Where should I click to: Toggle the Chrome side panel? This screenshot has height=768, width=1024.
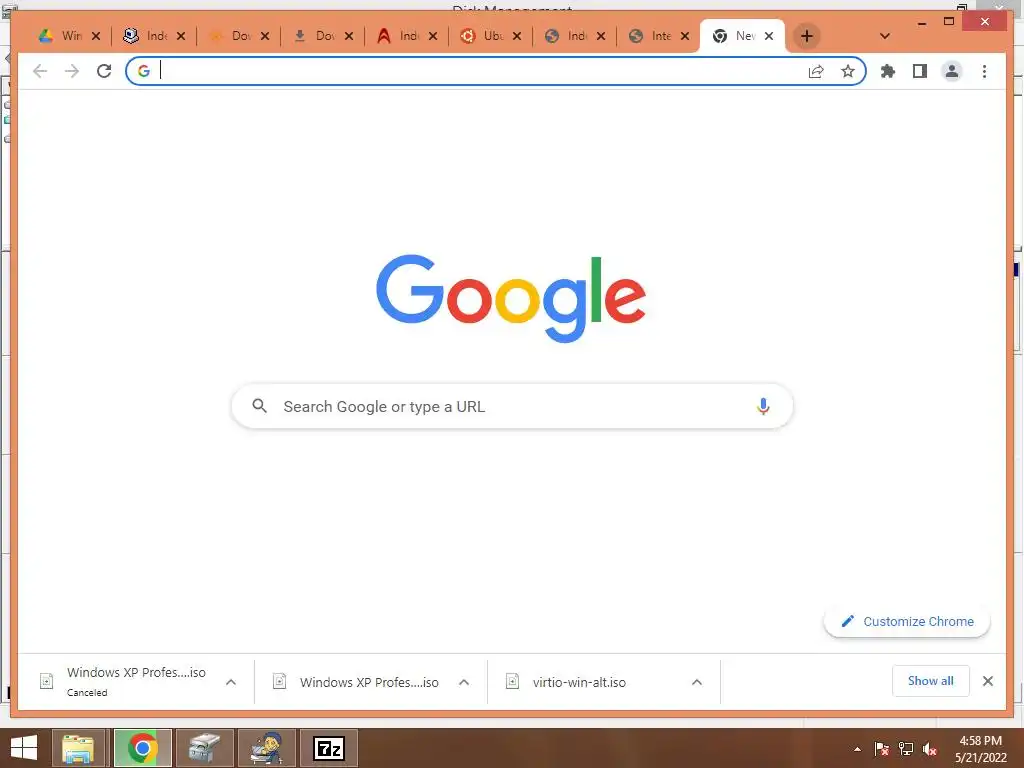(x=920, y=71)
